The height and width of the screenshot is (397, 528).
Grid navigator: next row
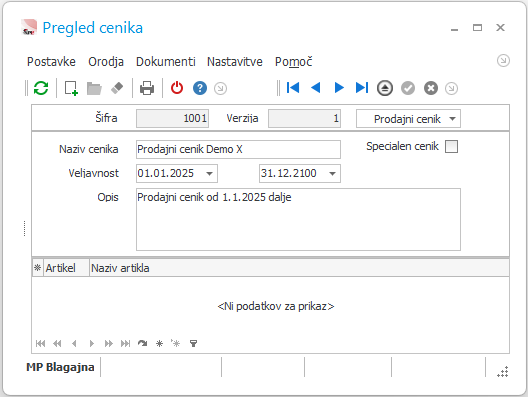92,343
